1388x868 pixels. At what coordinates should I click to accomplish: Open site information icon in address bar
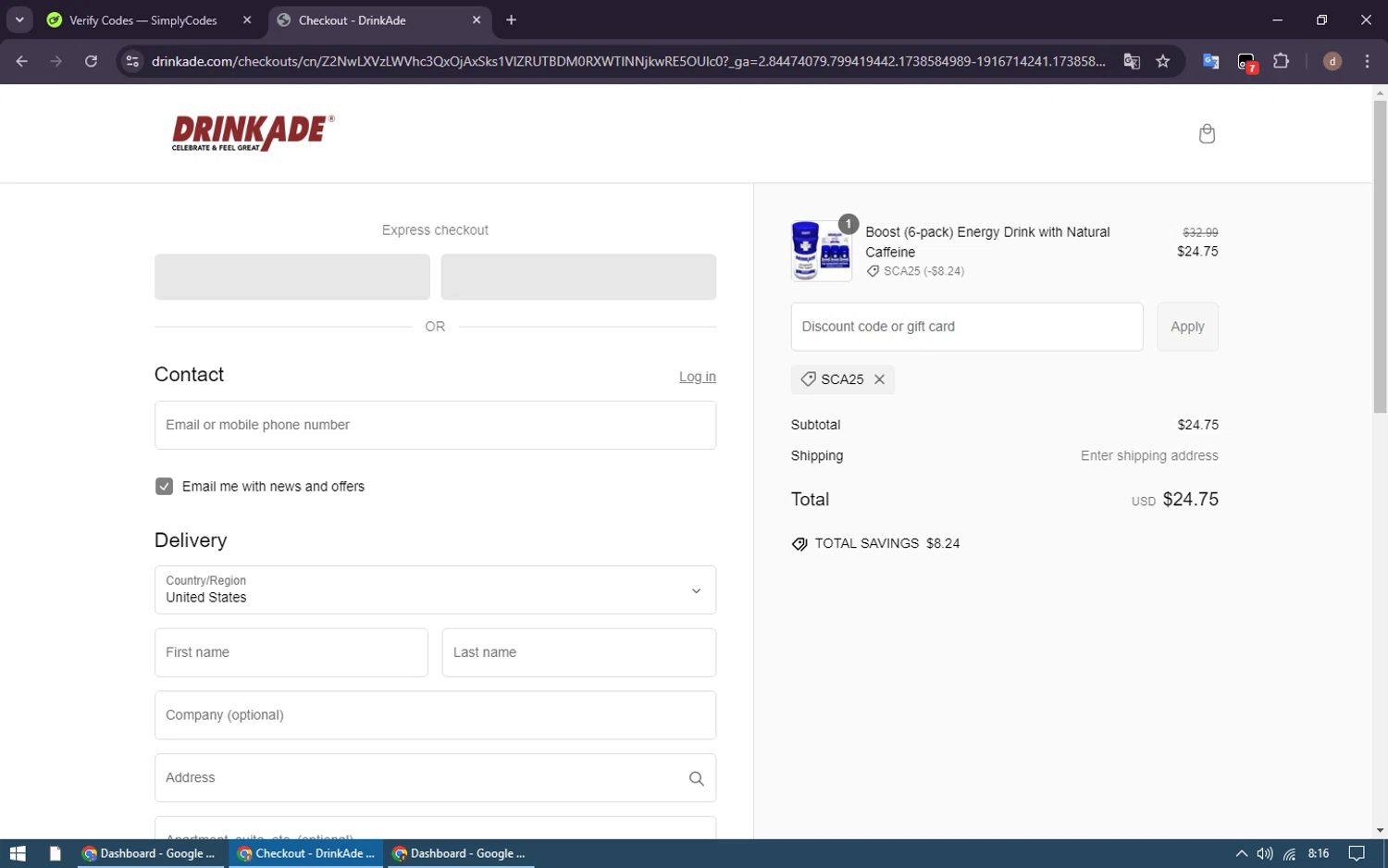point(132,61)
